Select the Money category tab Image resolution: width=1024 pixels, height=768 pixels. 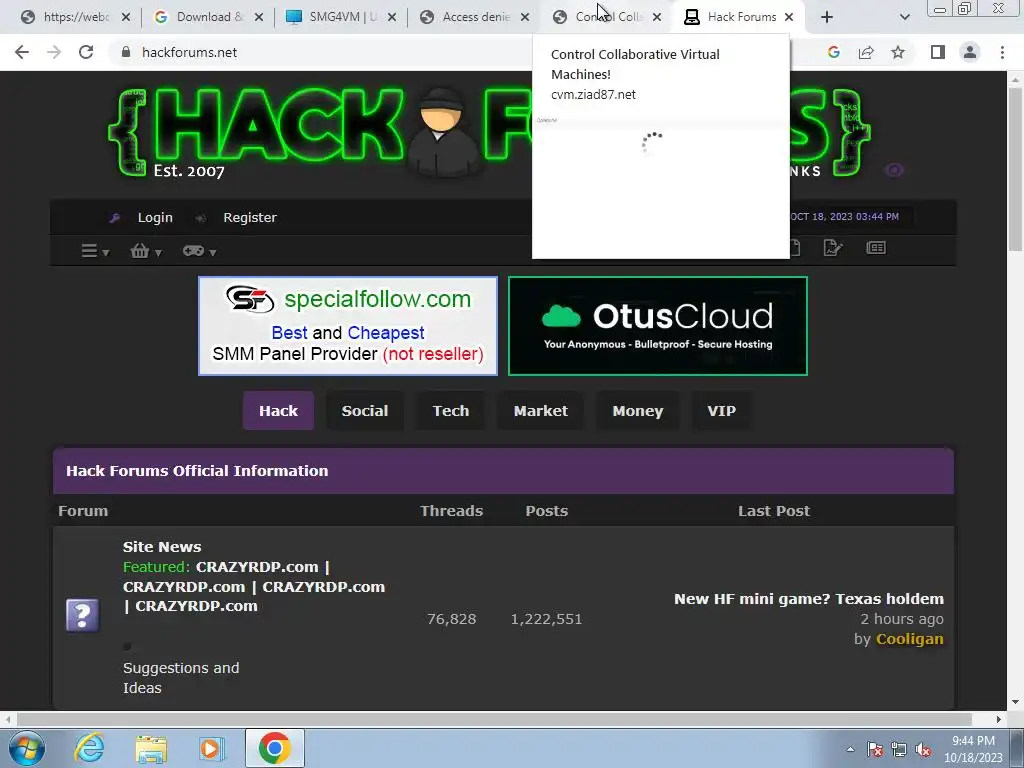click(637, 411)
